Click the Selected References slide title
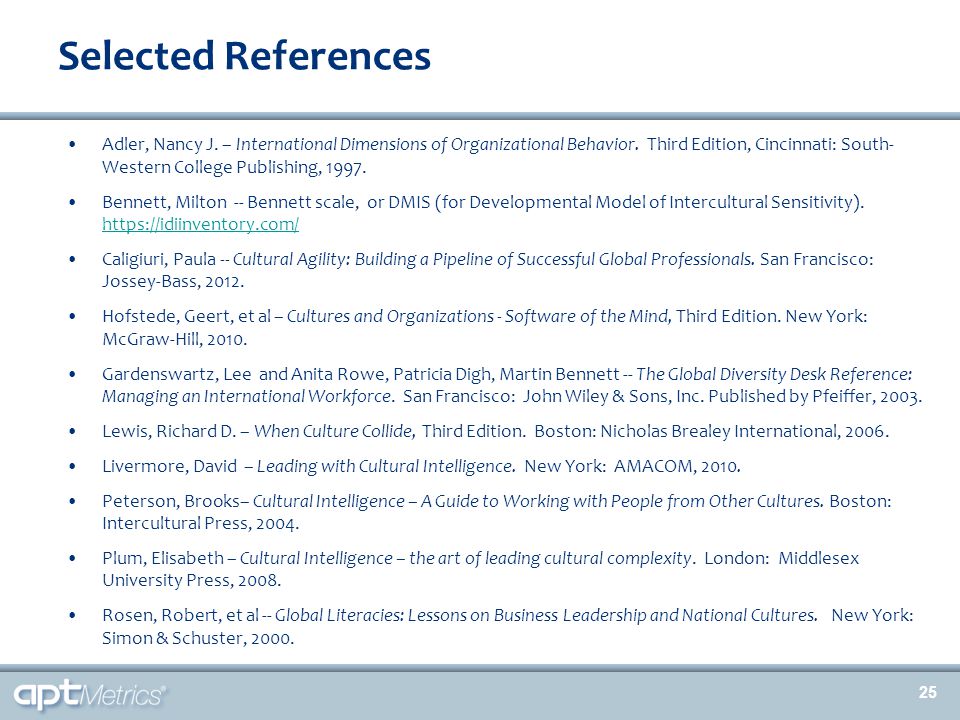The height and width of the screenshot is (720, 960). [x=244, y=56]
